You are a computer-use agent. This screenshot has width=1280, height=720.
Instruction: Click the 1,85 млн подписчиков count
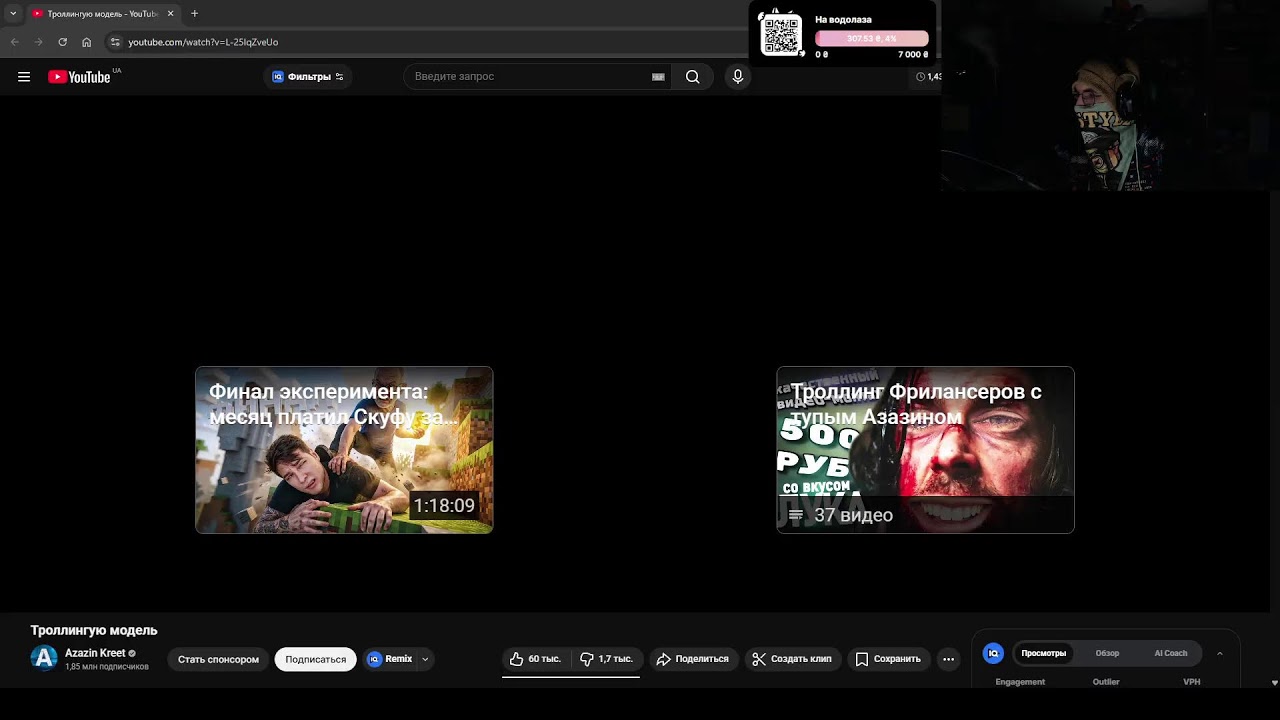pyautogui.click(x=107, y=667)
